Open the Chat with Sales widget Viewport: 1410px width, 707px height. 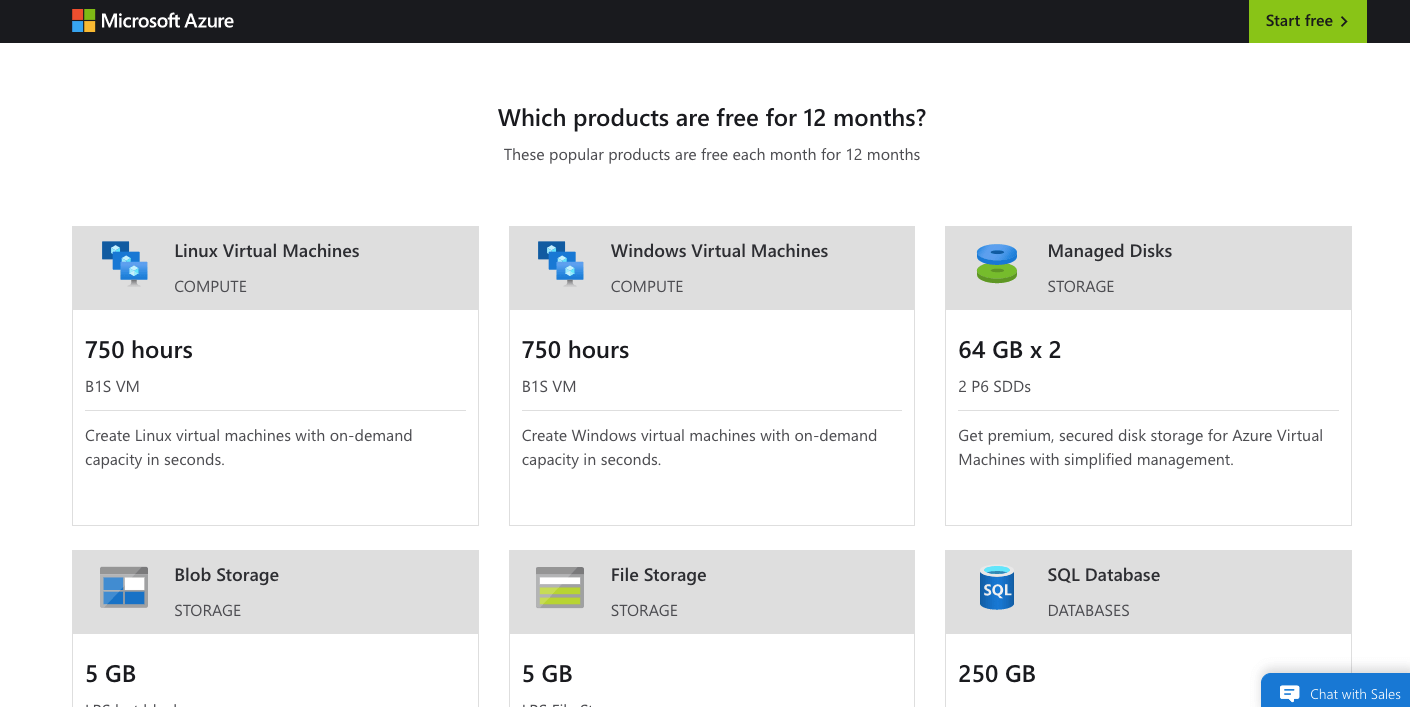(1336, 691)
